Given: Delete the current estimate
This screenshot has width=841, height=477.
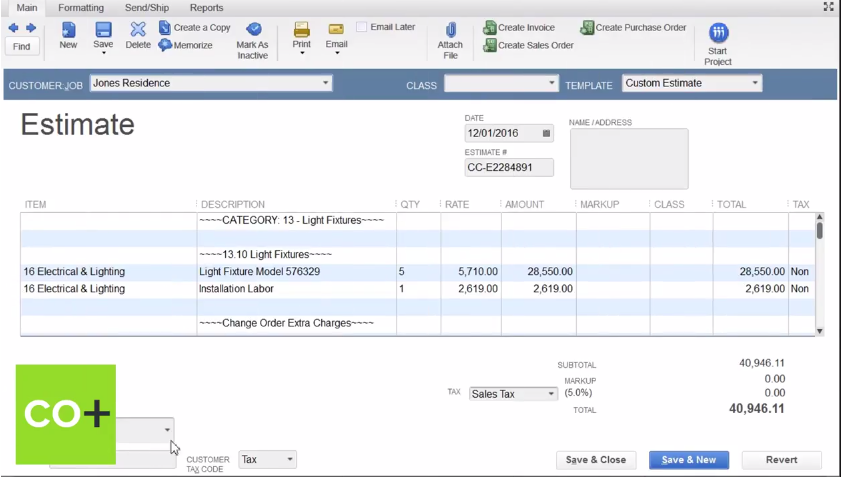Looking at the screenshot, I should (138, 30).
